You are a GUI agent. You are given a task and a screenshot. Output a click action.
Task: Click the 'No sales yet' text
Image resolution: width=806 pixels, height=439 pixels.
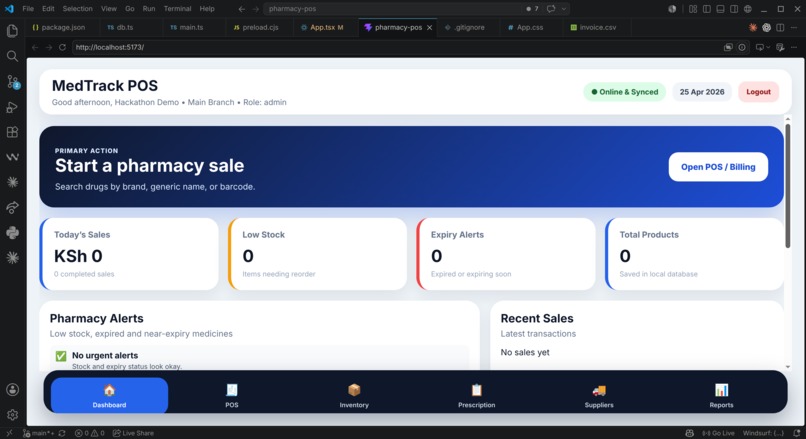[525, 352]
